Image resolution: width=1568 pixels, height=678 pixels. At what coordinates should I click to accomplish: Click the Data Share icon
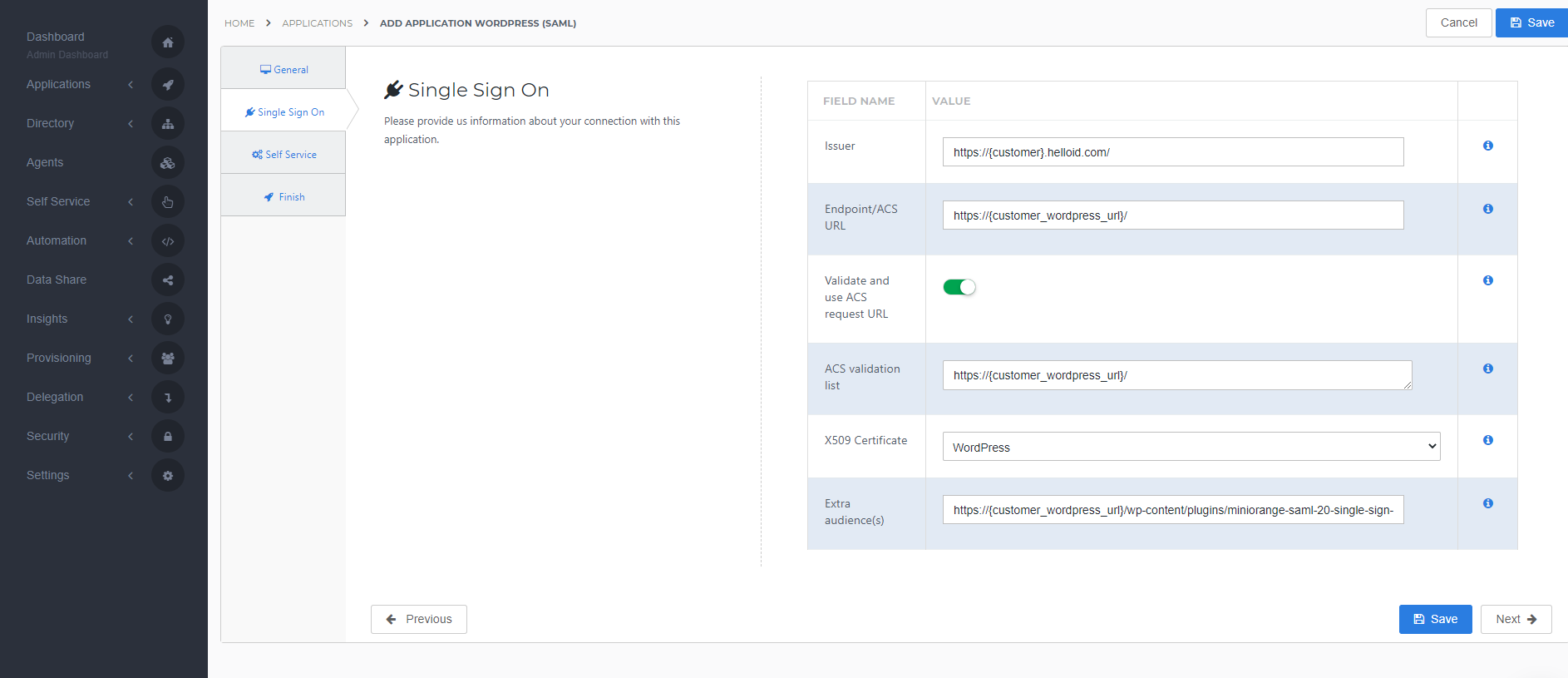(168, 280)
